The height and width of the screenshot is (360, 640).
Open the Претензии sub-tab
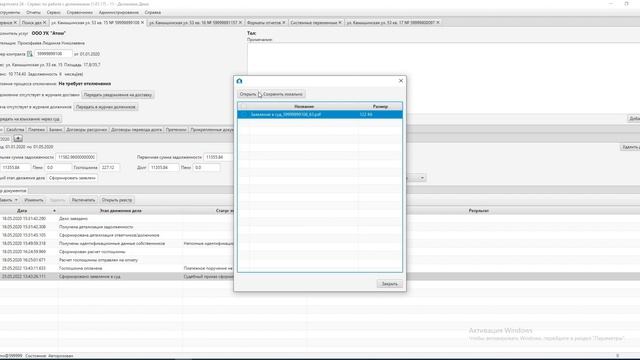point(176,130)
